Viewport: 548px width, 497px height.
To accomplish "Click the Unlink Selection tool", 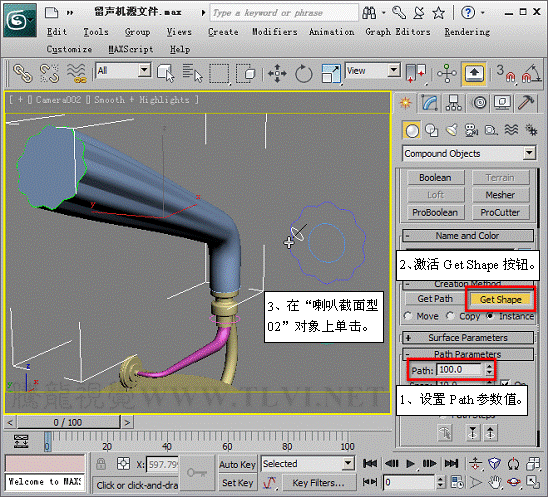I will coord(49,73).
